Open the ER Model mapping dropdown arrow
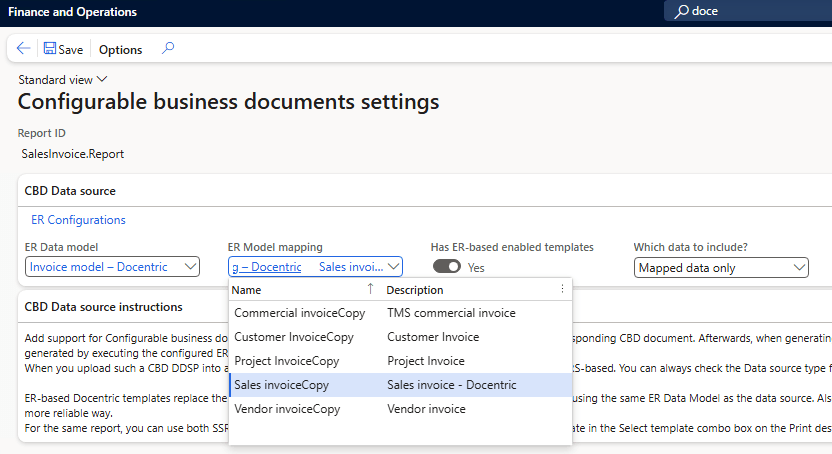Screen dimensions: 832x454 pyautogui.click(x=393, y=267)
